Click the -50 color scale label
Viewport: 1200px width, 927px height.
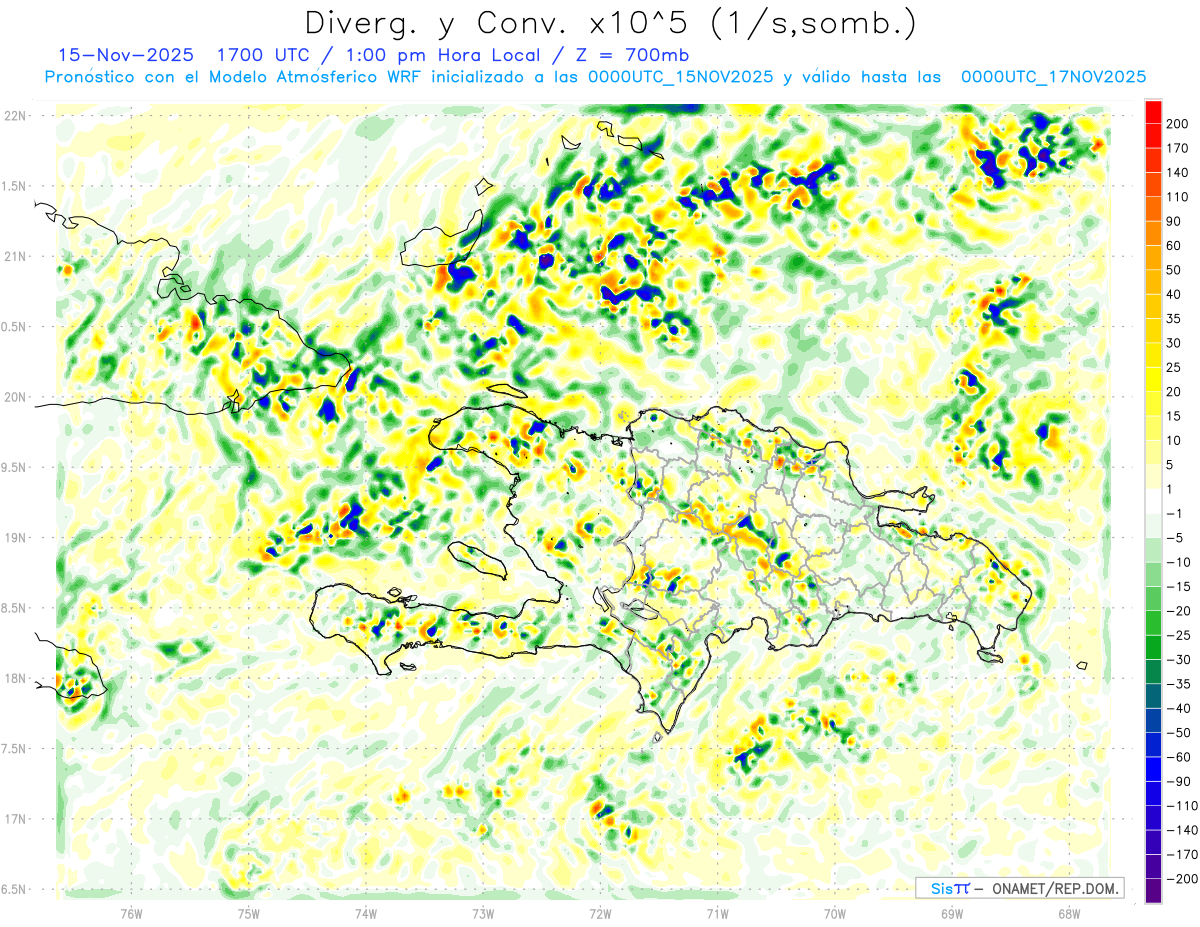pyautogui.click(x=1181, y=732)
